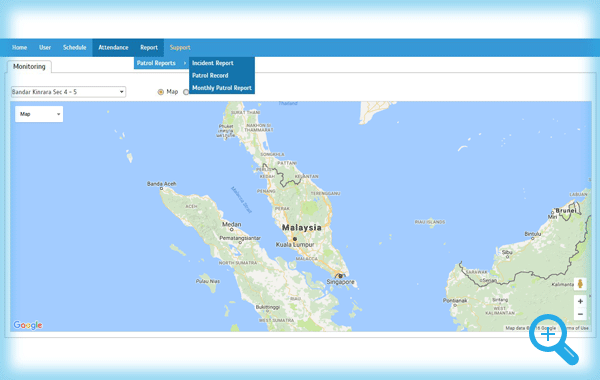Click the Medan city marker
Image resolution: width=600 pixels, height=380 pixels.
pos(232,230)
